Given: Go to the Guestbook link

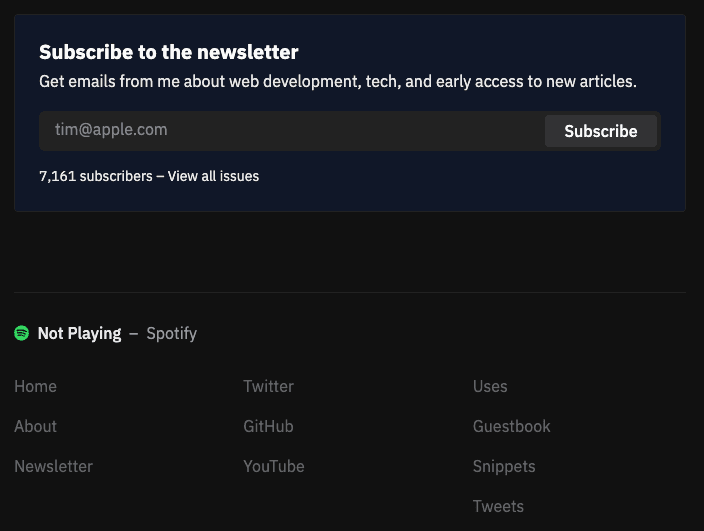Looking at the screenshot, I should [511, 426].
